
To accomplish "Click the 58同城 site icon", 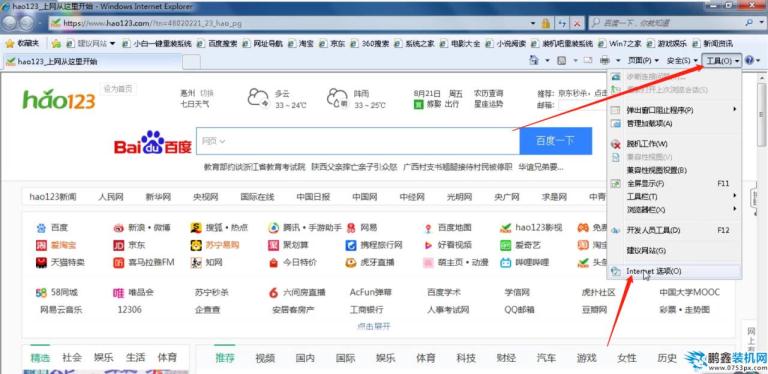I will pyautogui.click(x=41, y=293).
